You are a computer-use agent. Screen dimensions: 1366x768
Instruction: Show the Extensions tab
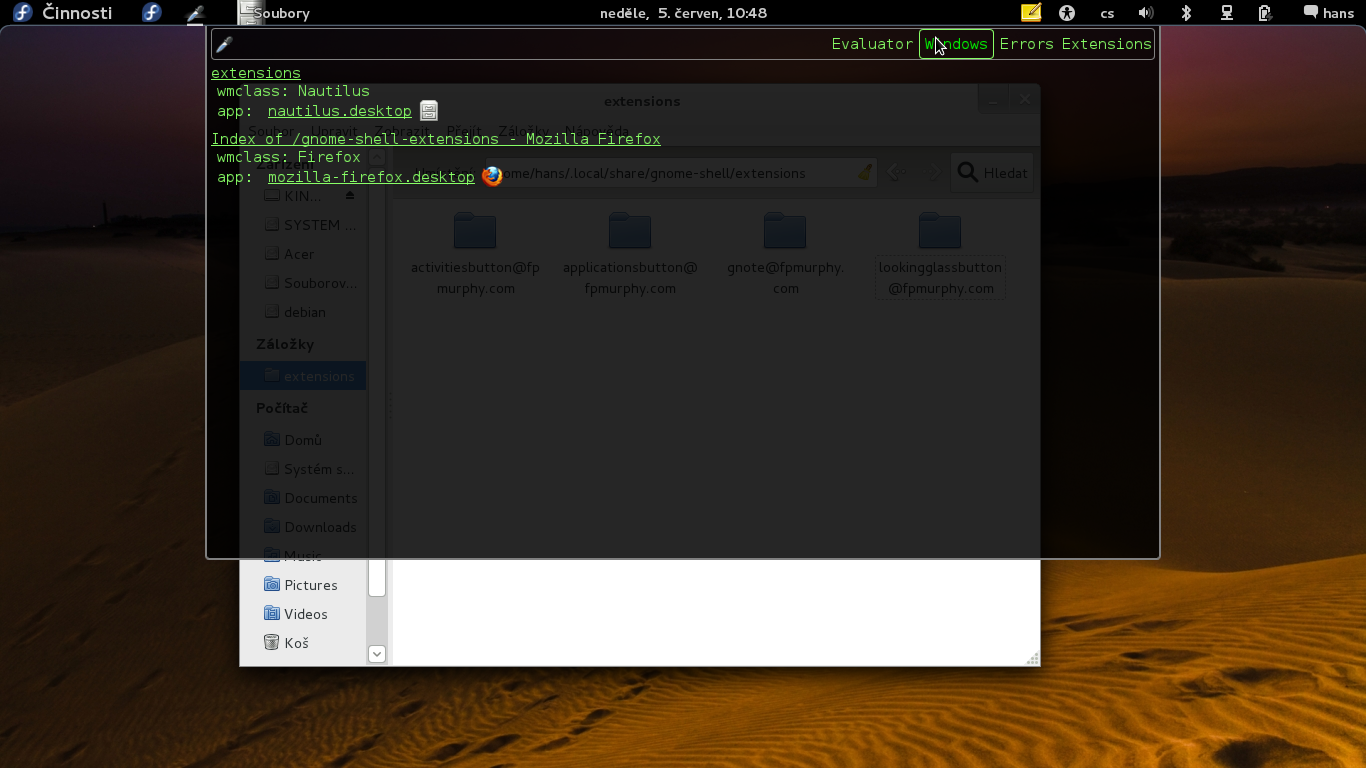(x=1106, y=44)
